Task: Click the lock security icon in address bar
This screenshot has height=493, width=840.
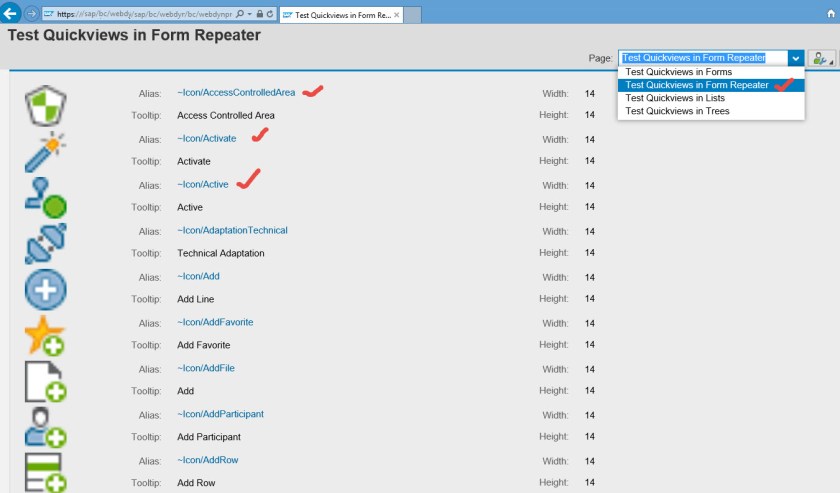Action: pyautogui.click(x=260, y=14)
